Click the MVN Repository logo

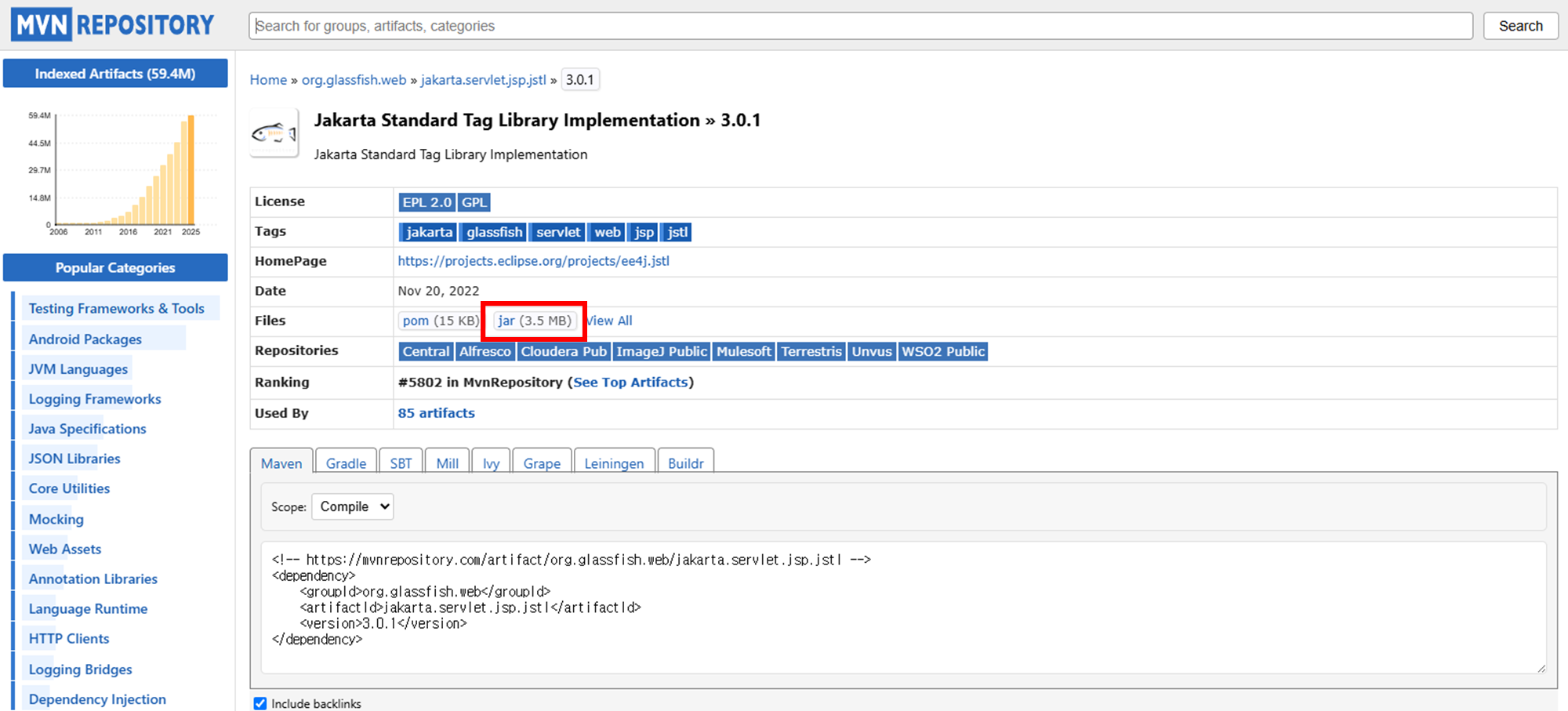[x=113, y=25]
